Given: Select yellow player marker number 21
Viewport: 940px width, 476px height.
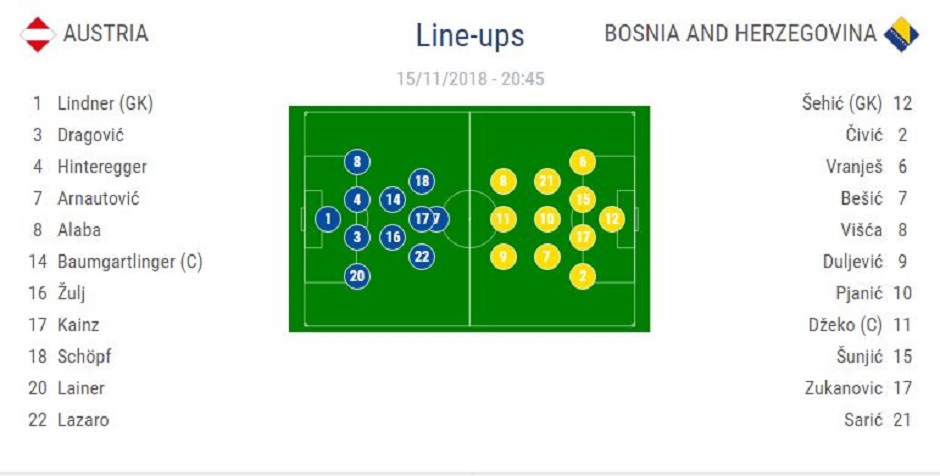Looking at the screenshot, I should tap(546, 181).
